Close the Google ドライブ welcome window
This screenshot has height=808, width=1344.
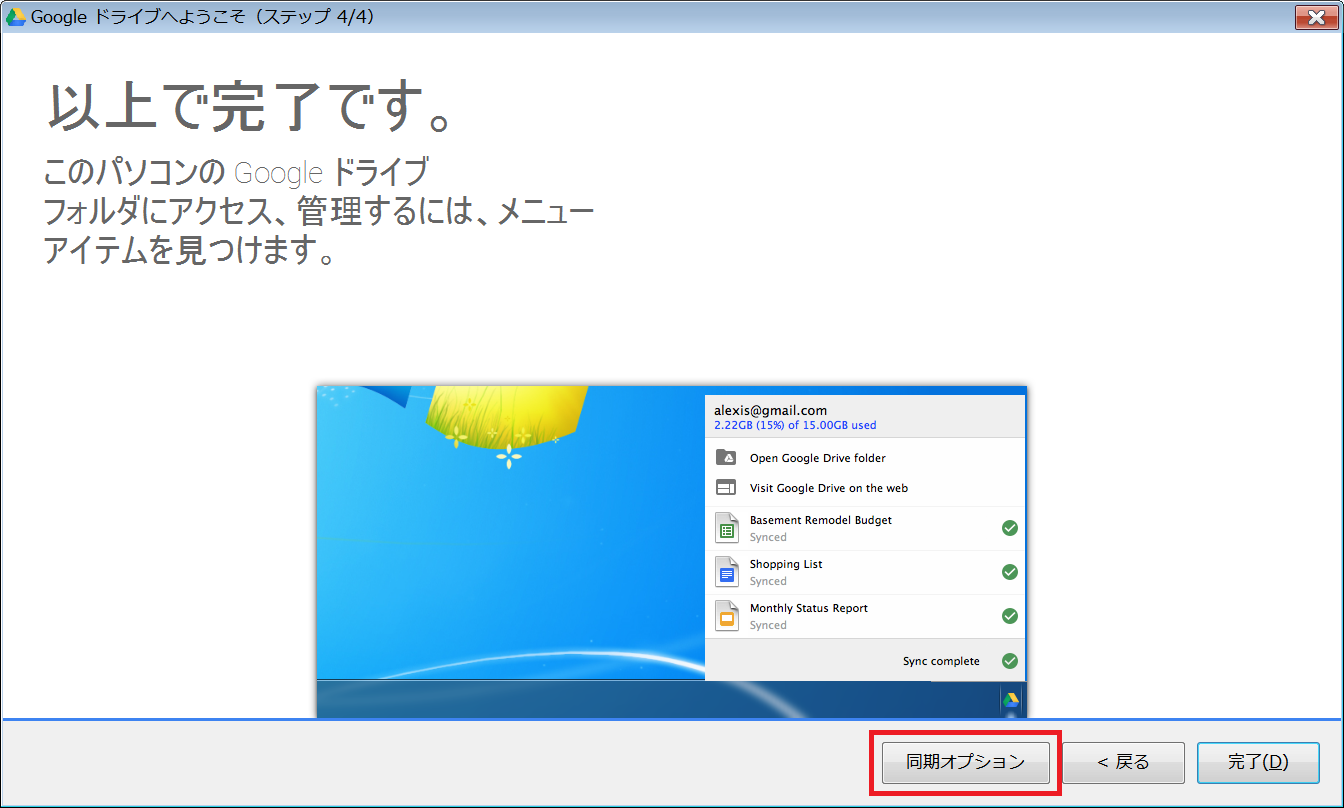coord(1316,16)
